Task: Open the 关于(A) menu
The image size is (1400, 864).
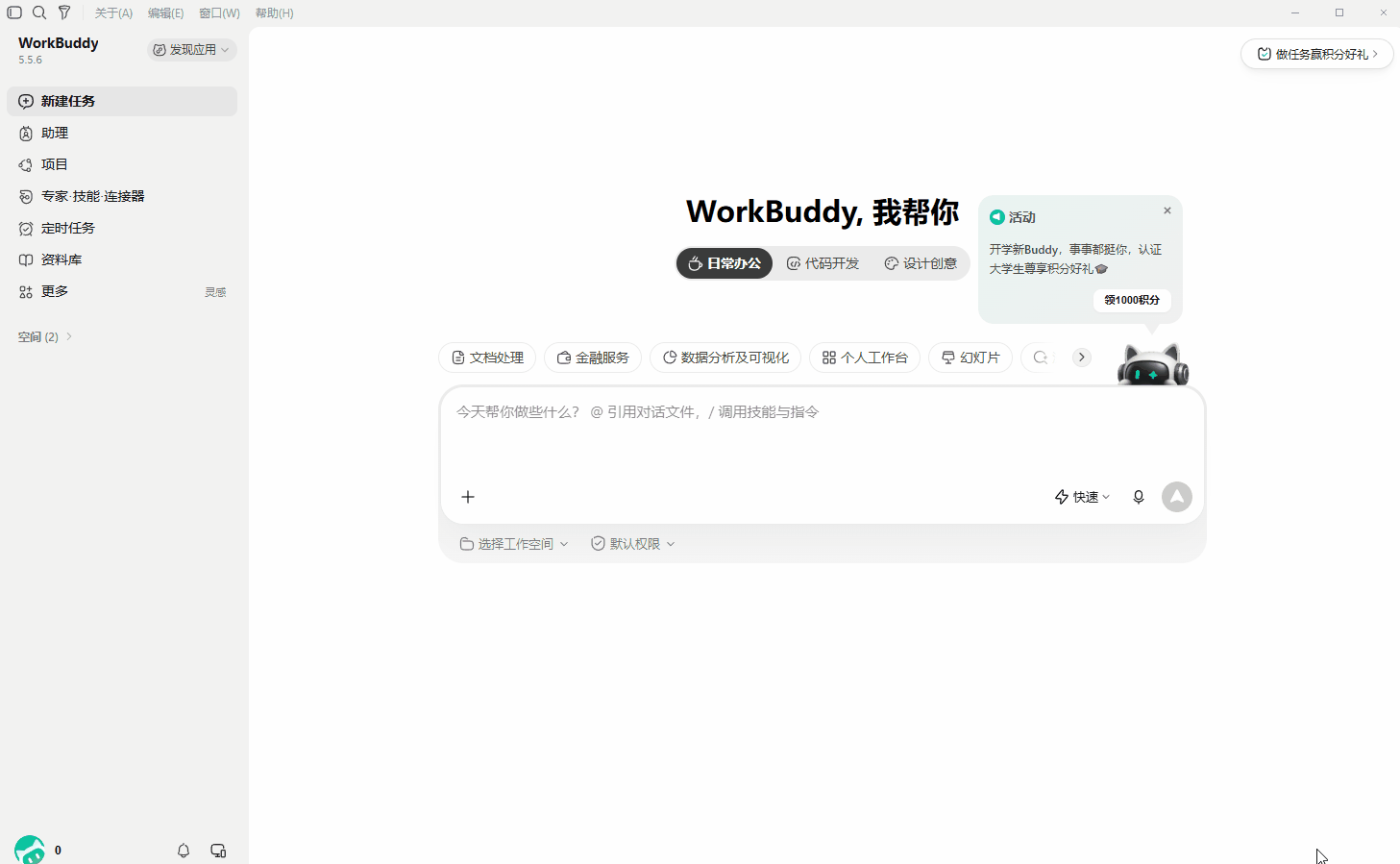Action: (113, 13)
